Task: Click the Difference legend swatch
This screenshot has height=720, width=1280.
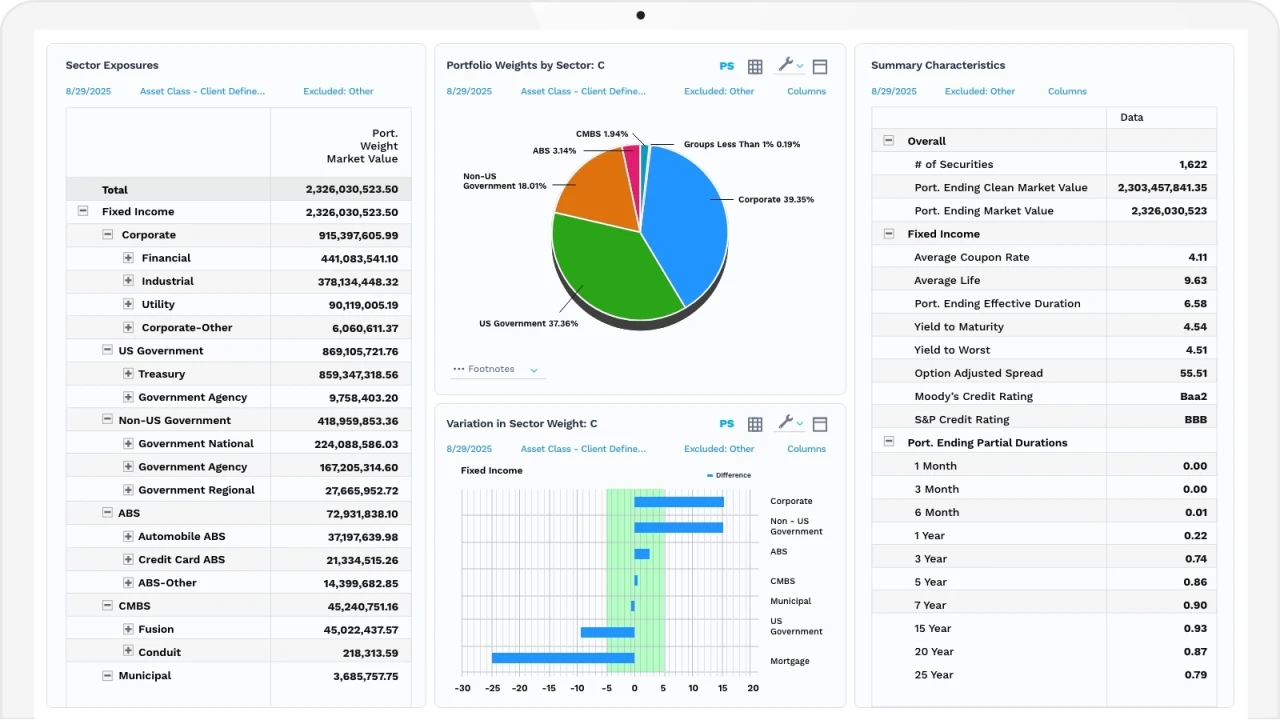Action: [x=710, y=476]
